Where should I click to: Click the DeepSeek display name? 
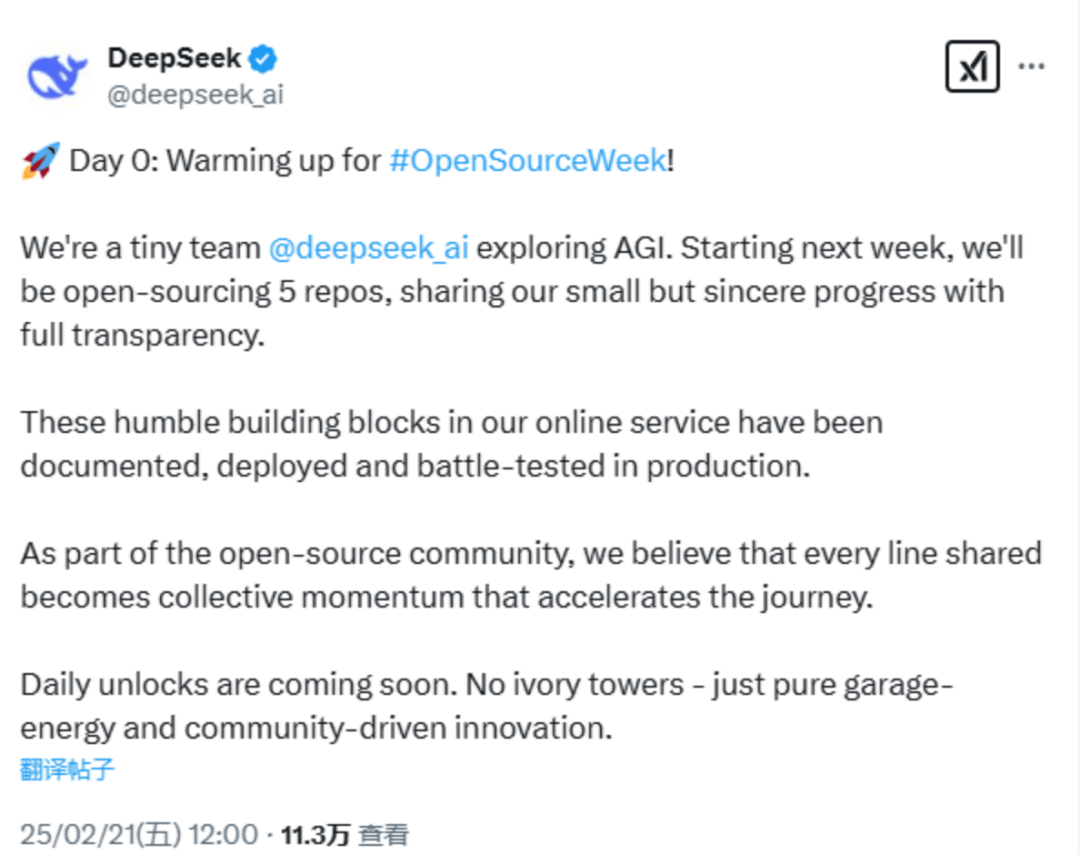coord(176,57)
